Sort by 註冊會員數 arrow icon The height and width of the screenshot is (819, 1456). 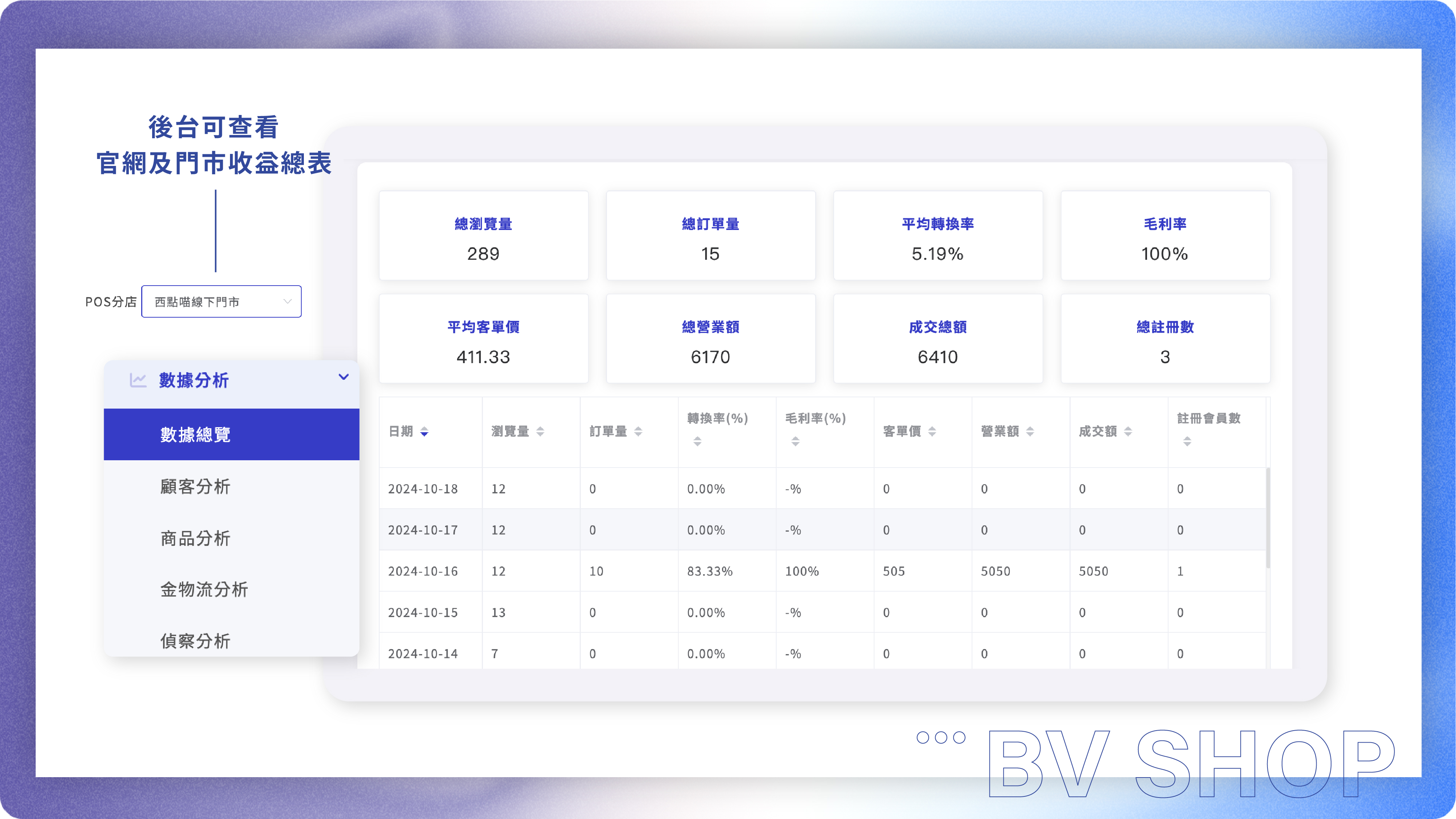[x=1187, y=441]
